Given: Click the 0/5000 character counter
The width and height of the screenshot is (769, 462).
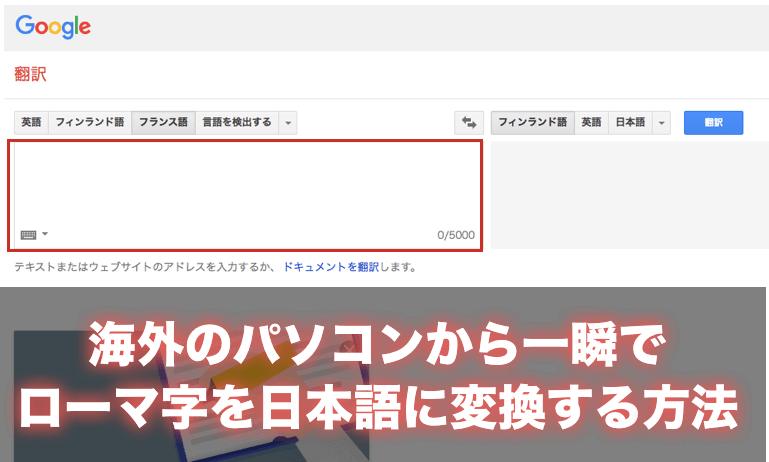Looking at the screenshot, I should tap(455, 236).
